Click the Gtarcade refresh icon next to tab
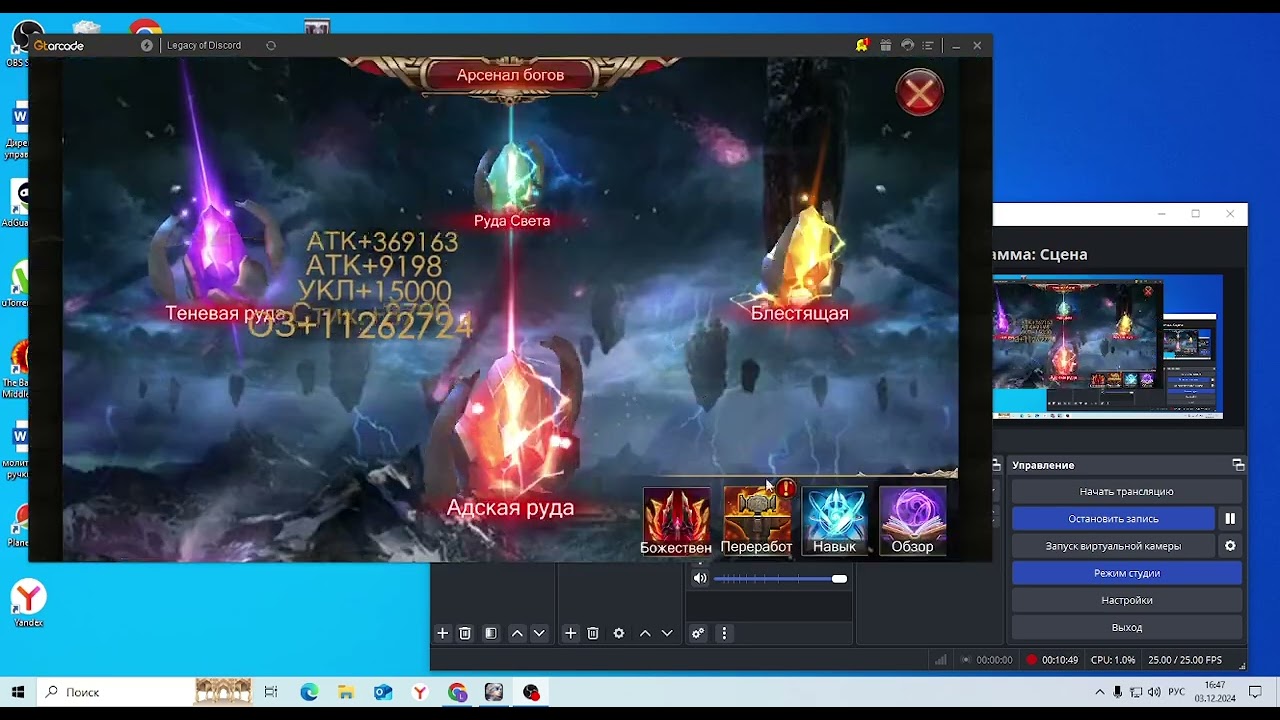This screenshot has height=720, width=1280. pos(271,45)
